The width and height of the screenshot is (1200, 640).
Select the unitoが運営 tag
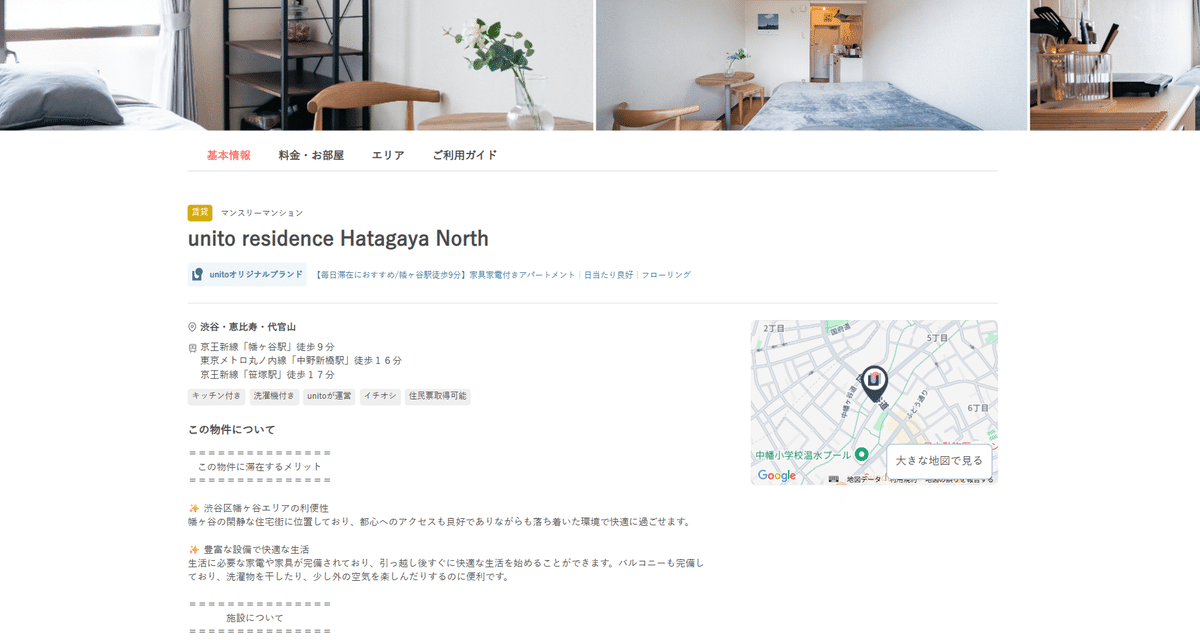(x=329, y=396)
